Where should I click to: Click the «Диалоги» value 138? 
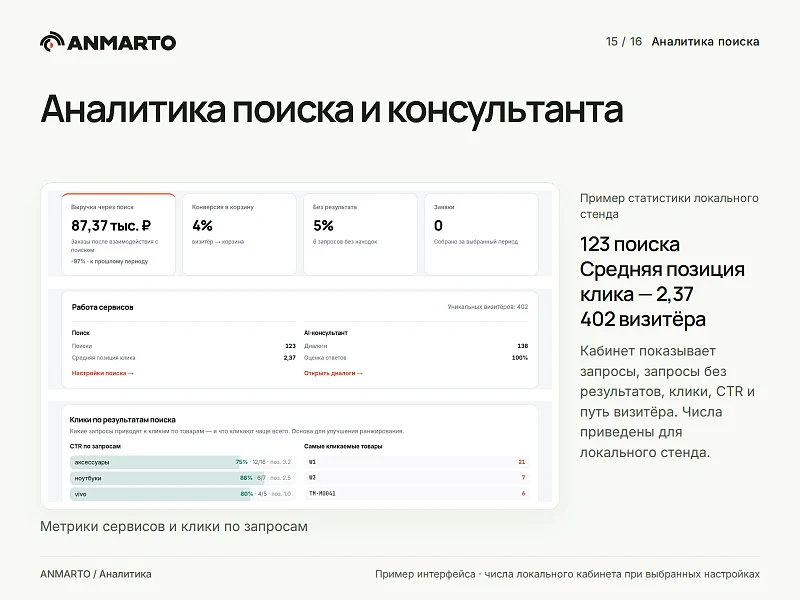click(x=523, y=346)
